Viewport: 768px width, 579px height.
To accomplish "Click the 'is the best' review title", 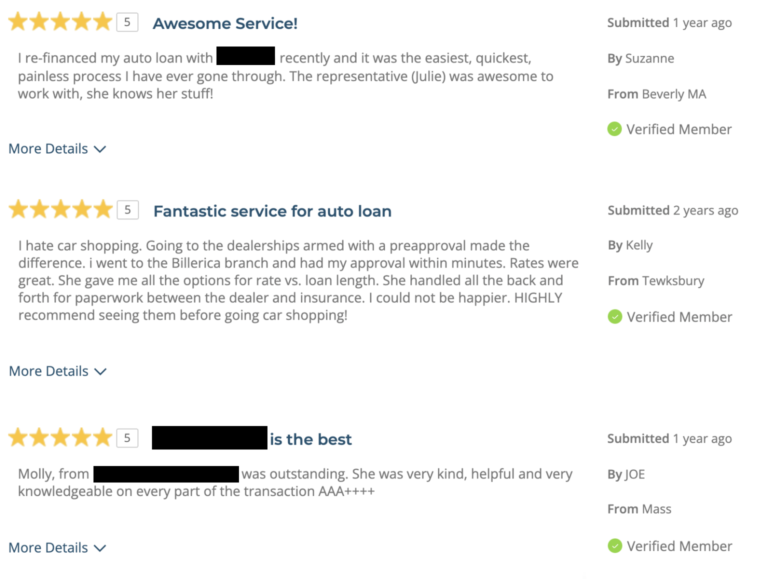I will (310, 439).
